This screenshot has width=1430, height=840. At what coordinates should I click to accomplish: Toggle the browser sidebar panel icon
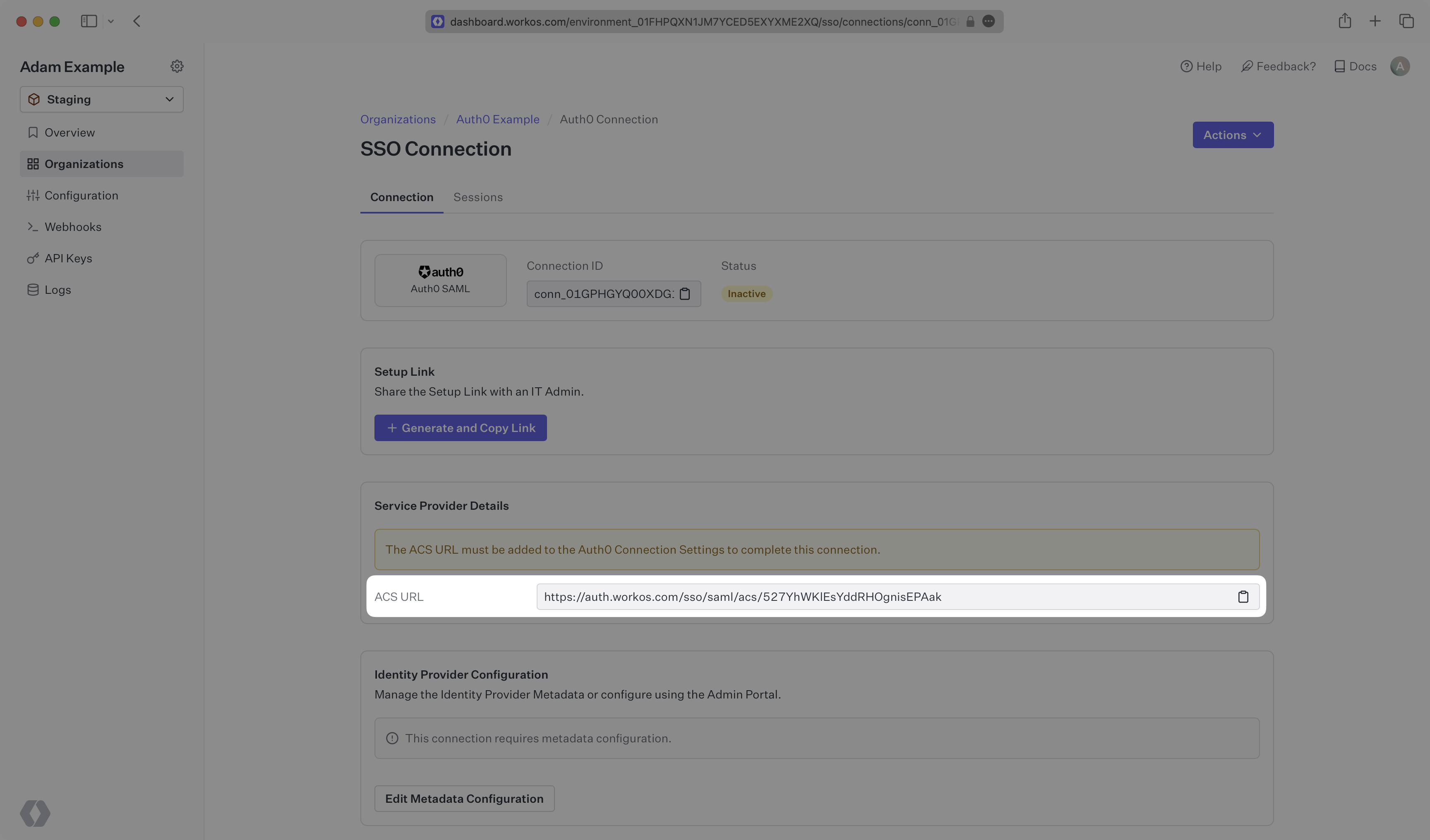click(x=89, y=21)
